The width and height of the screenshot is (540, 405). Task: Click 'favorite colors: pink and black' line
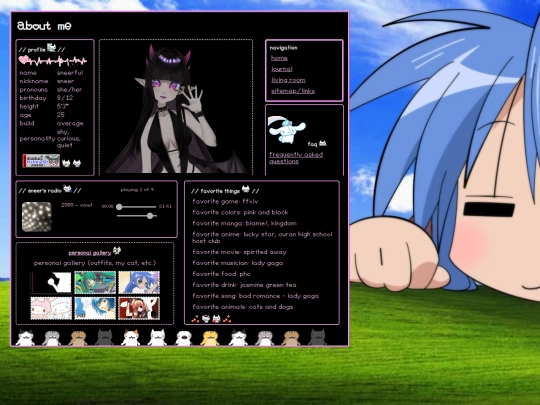pyautogui.click(x=240, y=212)
